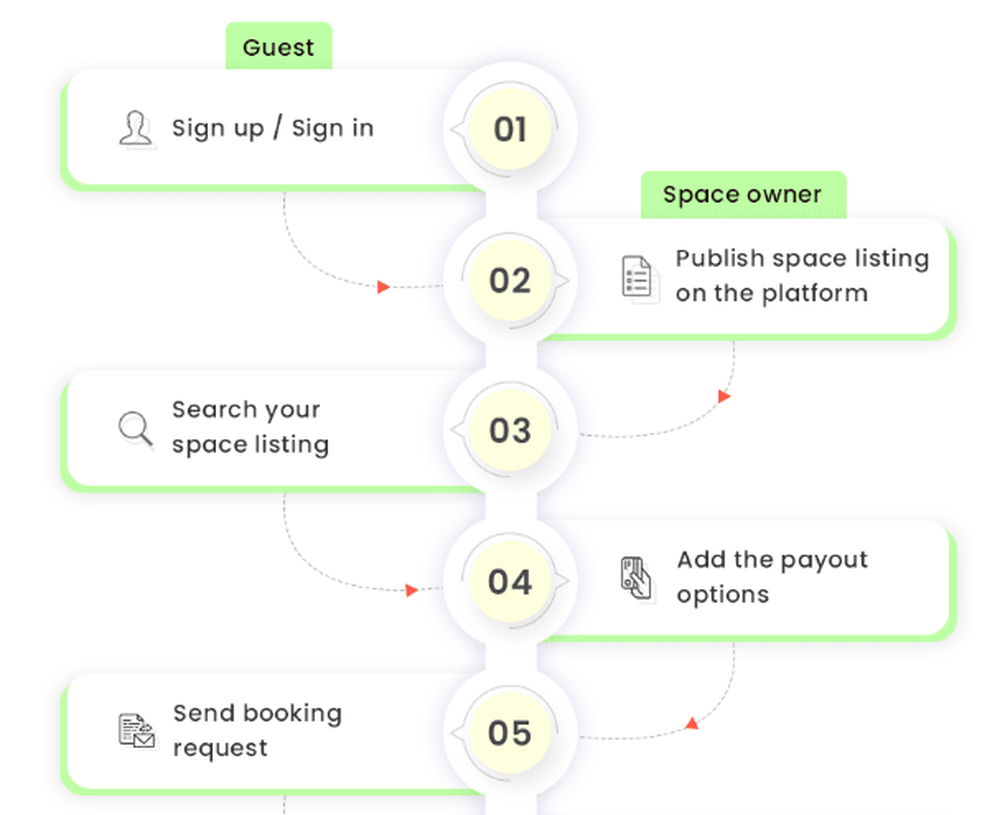Open the Add the payout options card
1000x815 pixels.
771,577
